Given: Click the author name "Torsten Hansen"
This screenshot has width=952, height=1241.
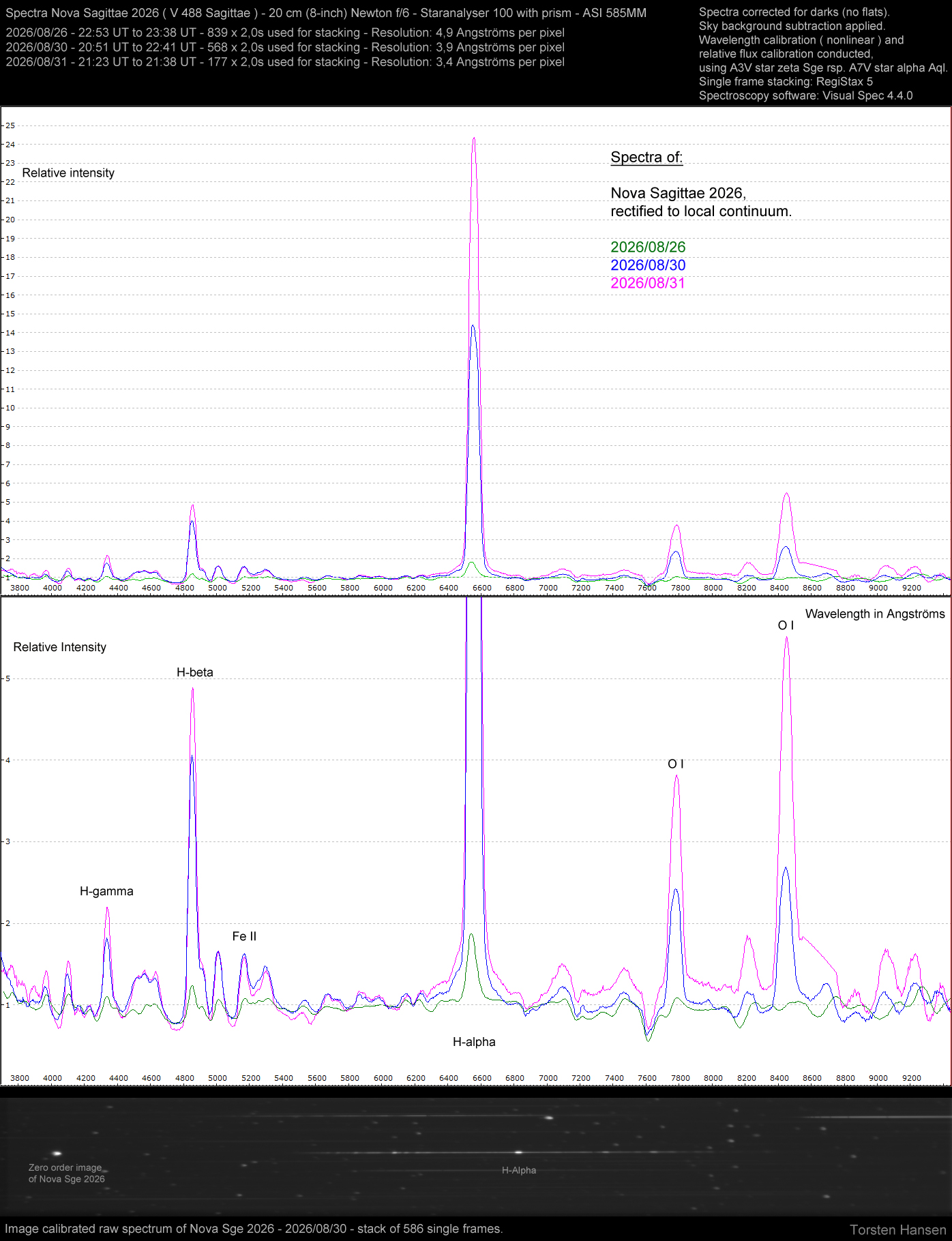Looking at the screenshot, I should tap(898, 1230).
